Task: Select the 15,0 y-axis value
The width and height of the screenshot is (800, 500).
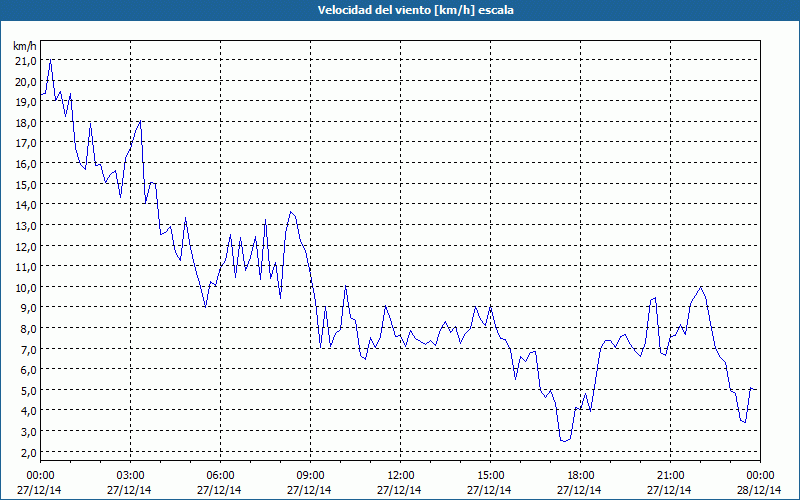Action: (27, 184)
